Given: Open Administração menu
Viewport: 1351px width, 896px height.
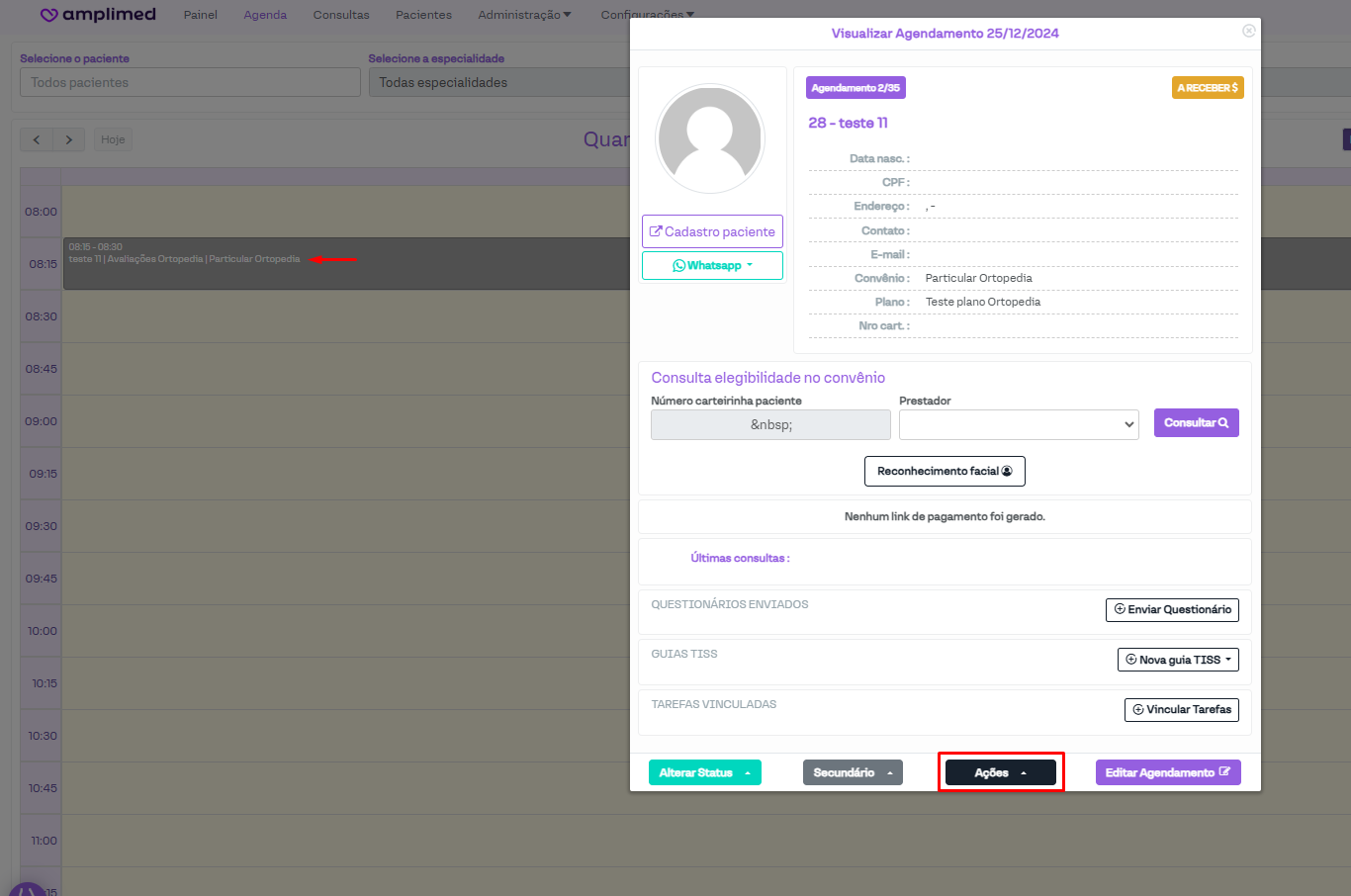Looking at the screenshot, I should pyautogui.click(x=524, y=15).
